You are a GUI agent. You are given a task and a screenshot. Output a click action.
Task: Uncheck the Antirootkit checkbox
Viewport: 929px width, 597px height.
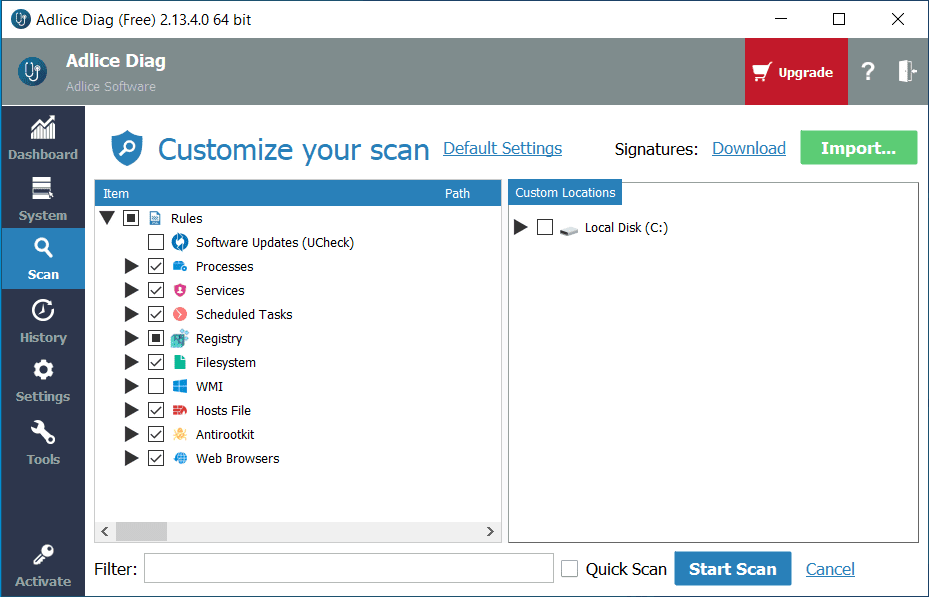coord(156,434)
